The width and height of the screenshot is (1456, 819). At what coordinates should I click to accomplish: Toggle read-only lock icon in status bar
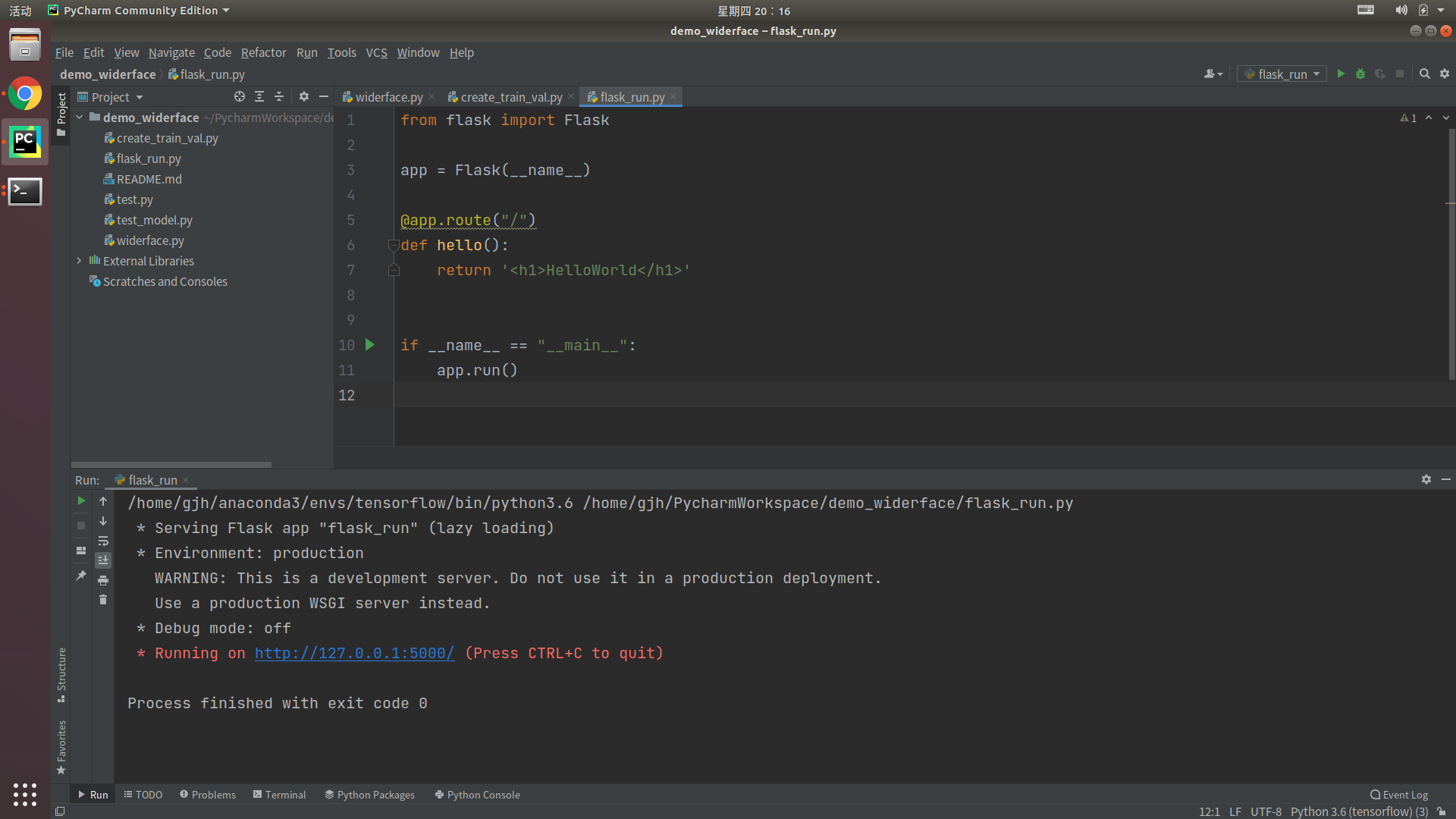click(1442, 811)
